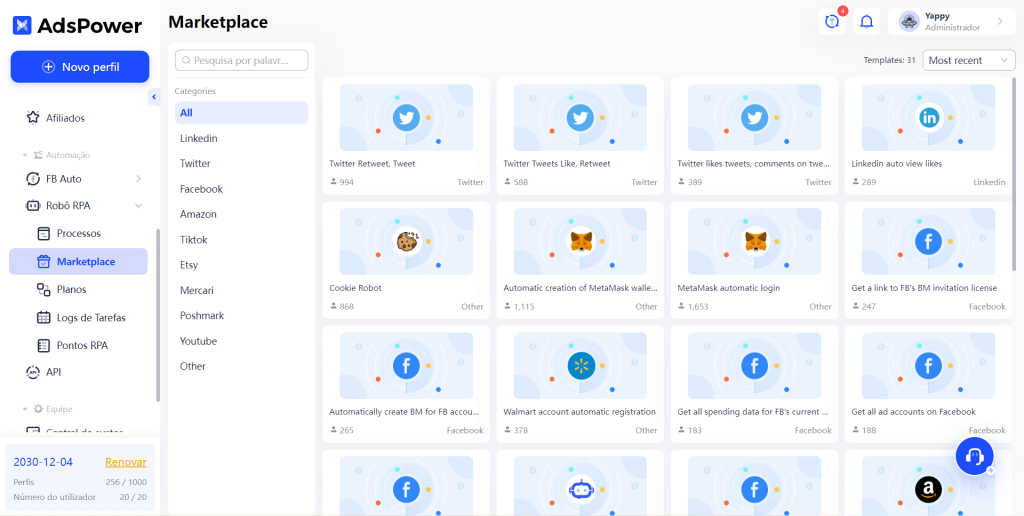Open the Afiliados star icon item
This screenshot has width=1024, height=516.
click(x=33, y=118)
